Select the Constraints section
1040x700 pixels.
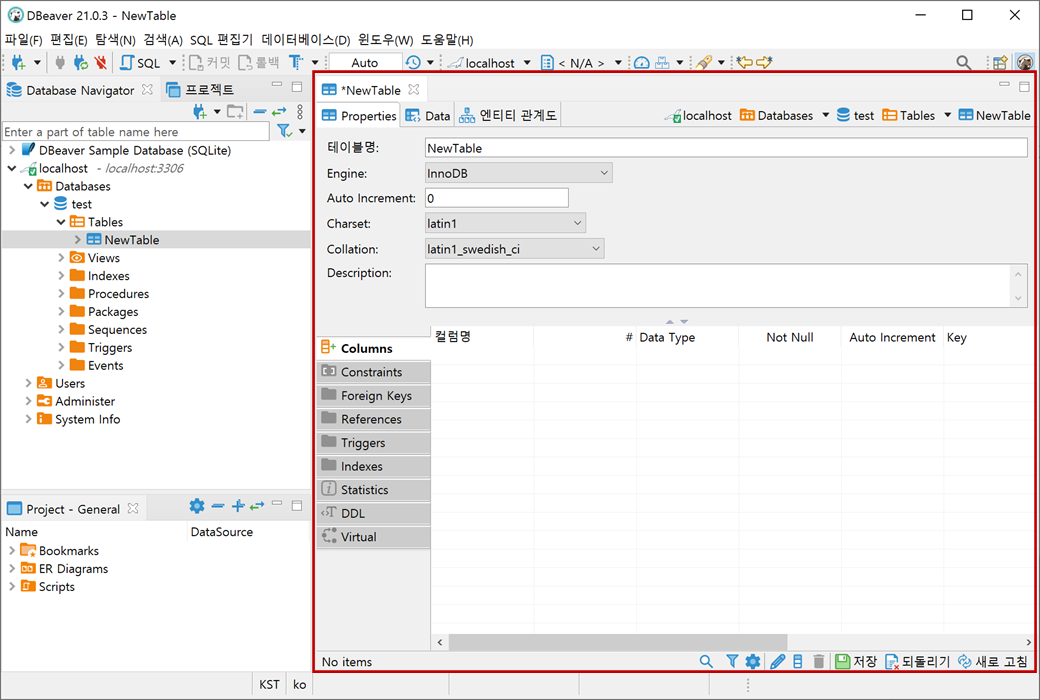(x=373, y=372)
